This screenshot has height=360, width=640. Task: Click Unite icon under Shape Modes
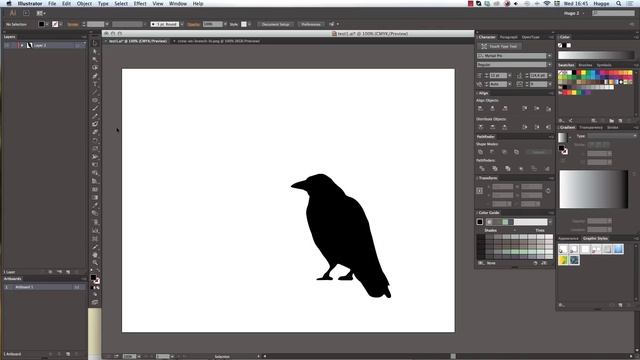(x=480, y=152)
